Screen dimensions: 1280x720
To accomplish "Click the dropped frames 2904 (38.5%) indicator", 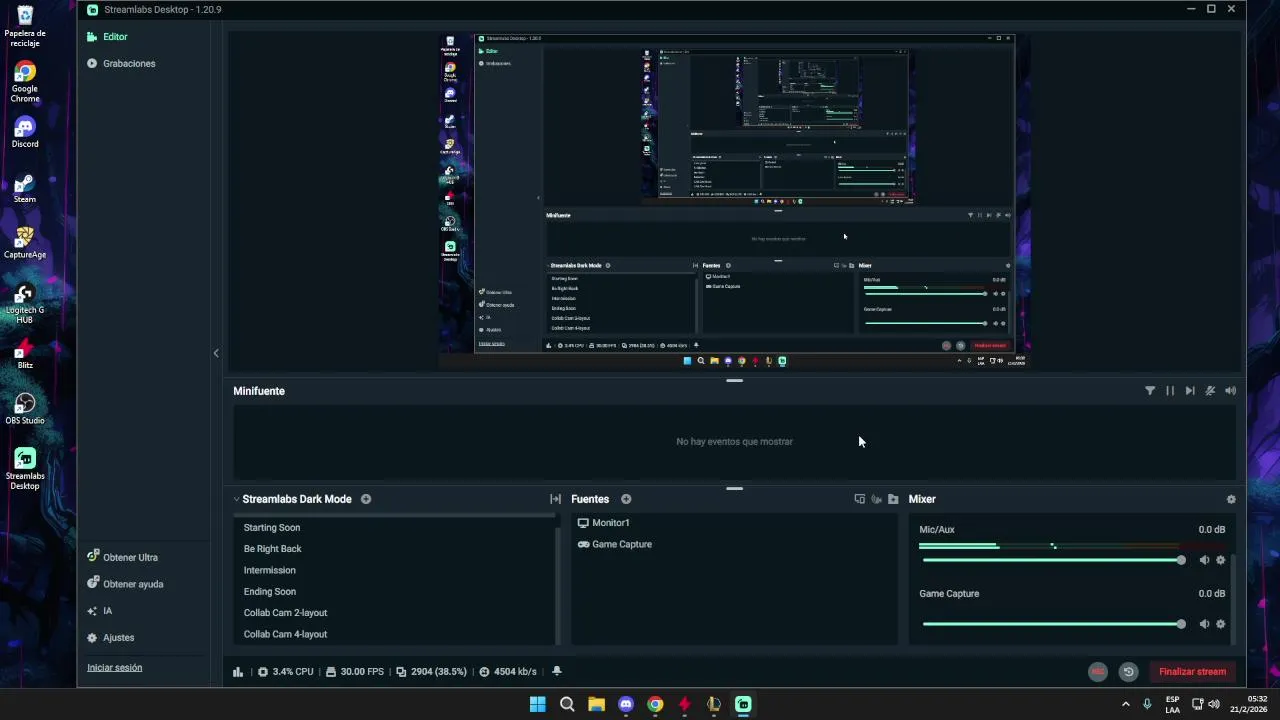I will click(x=431, y=672).
